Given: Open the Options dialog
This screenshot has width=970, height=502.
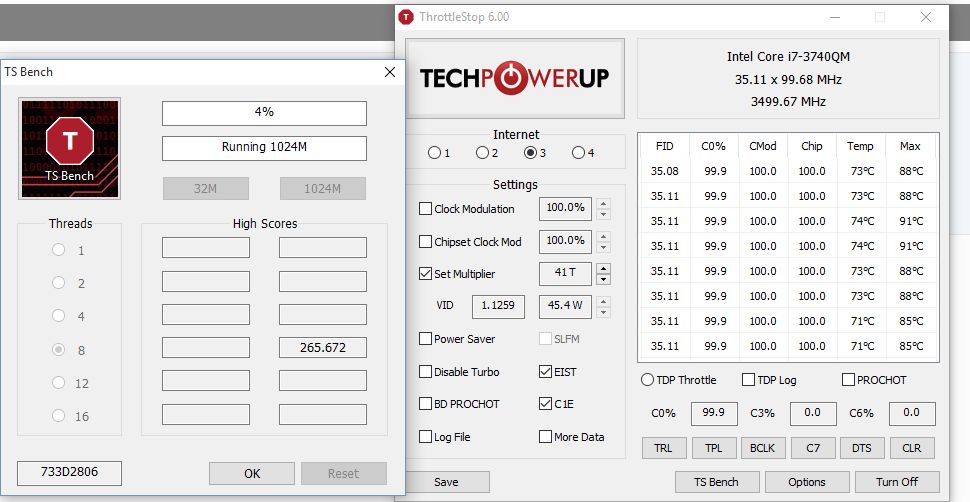Looking at the screenshot, I should click(x=807, y=482).
